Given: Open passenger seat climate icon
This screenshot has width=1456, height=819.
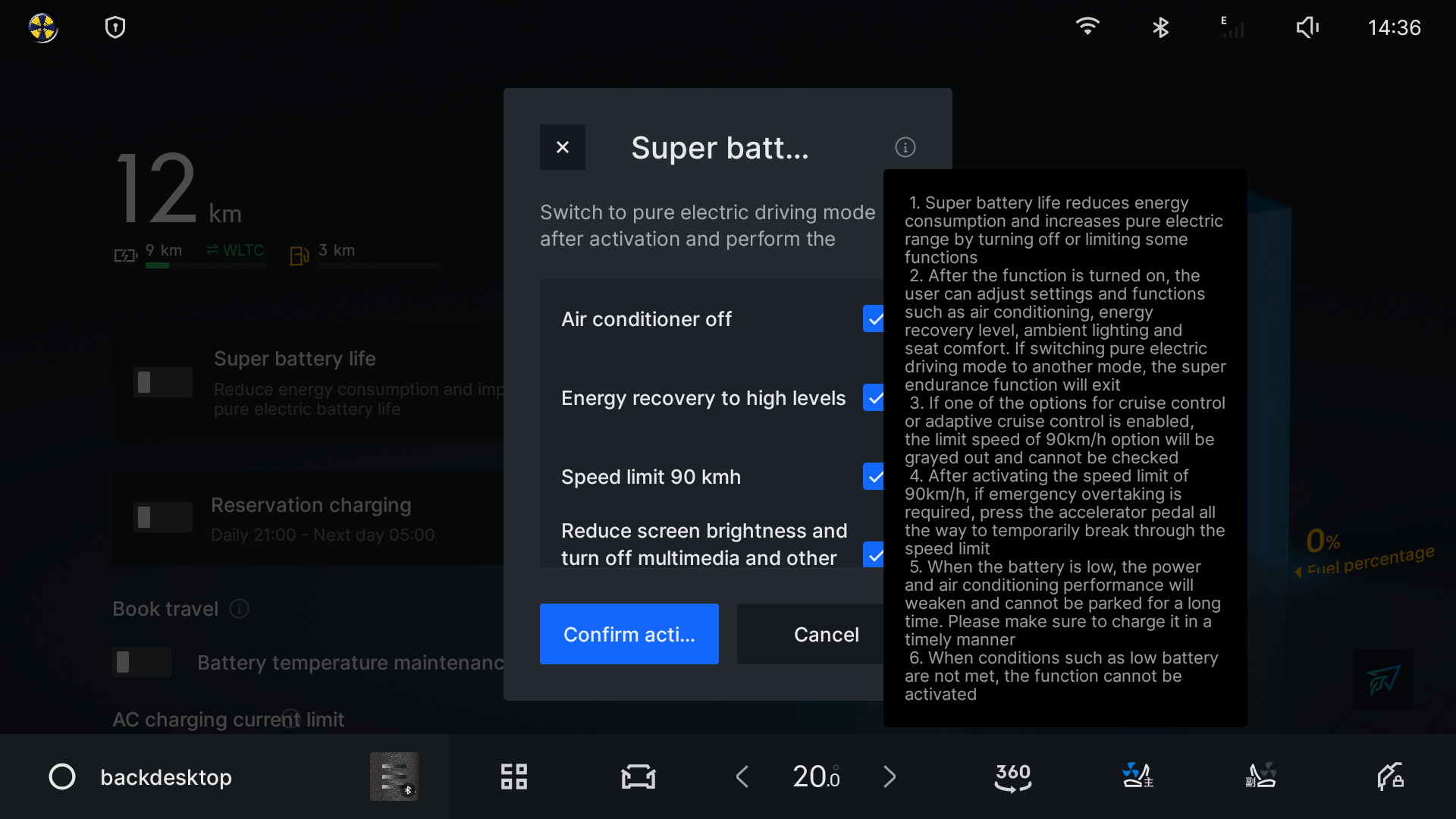Looking at the screenshot, I should point(1261,777).
